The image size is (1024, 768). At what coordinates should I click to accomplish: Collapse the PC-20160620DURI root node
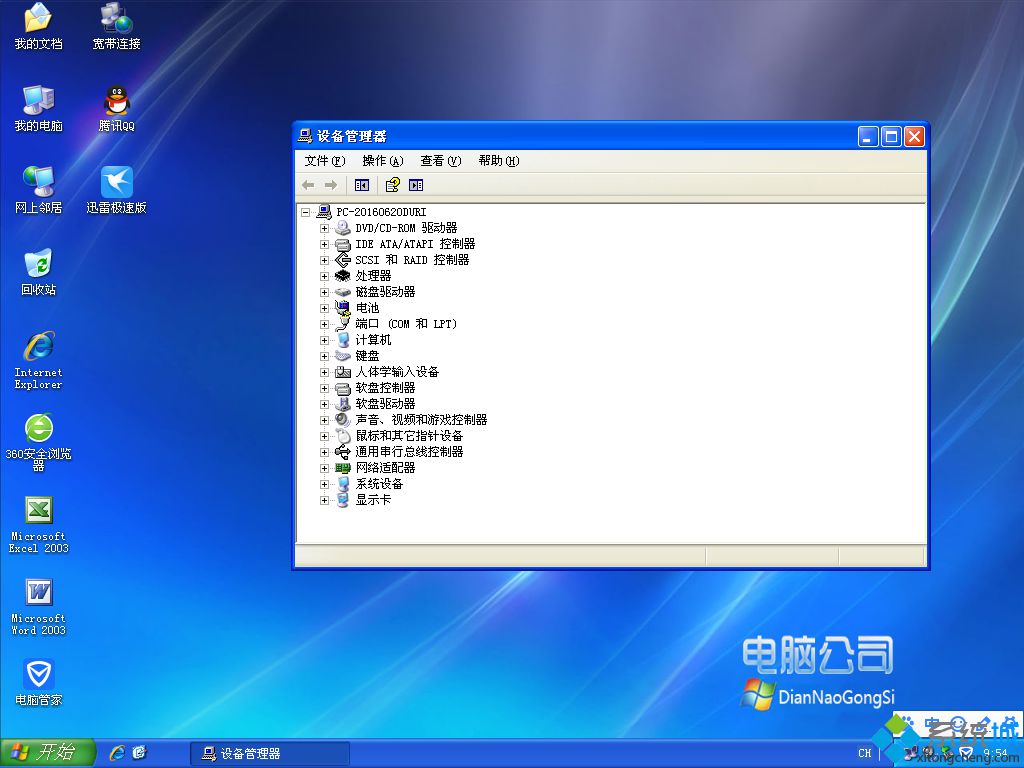[305, 212]
